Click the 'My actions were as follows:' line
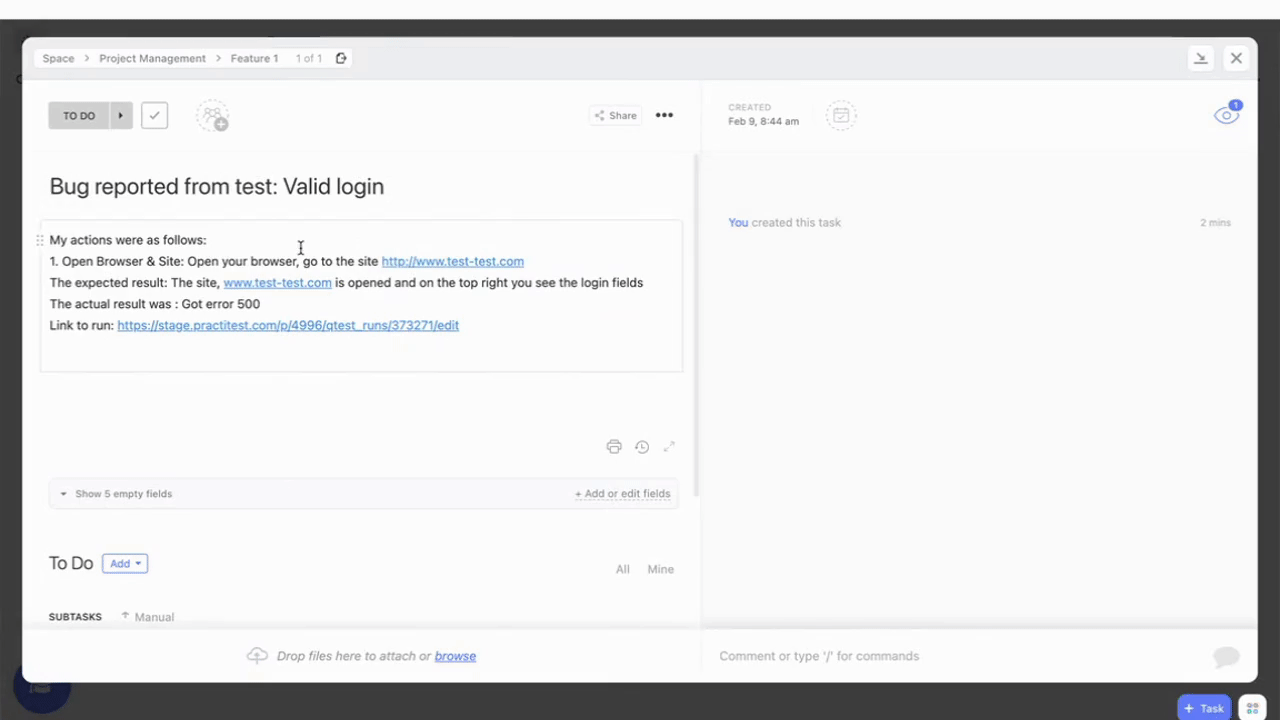 point(128,240)
